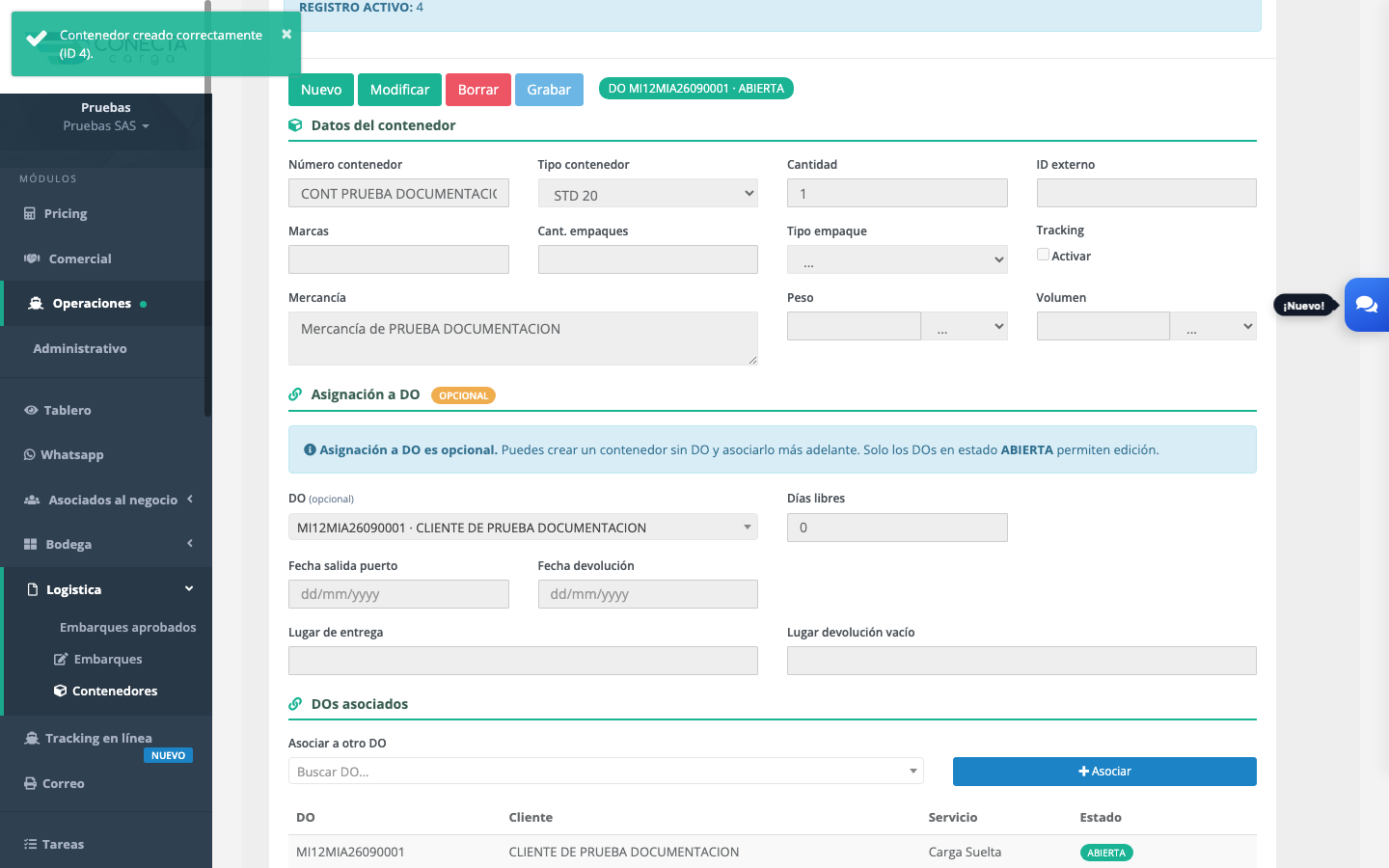Open Embarques aprobados menu item
The width and height of the screenshot is (1389, 868).
pos(127,627)
